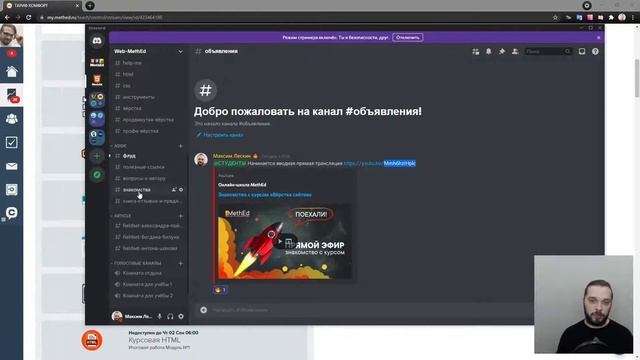Click the Add a Server plus icon
This screenshot has width=640, height=360.
pyautogui.click(x=97, y=156)
